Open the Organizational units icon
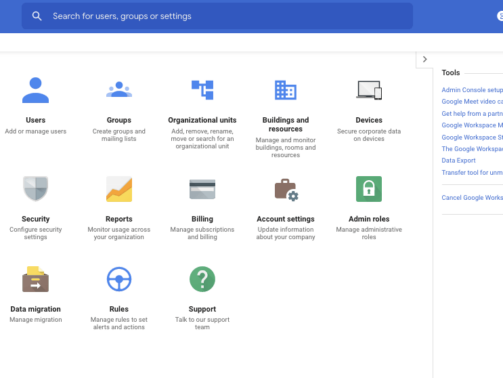The image size is (503, 378). tap(202, 90)
